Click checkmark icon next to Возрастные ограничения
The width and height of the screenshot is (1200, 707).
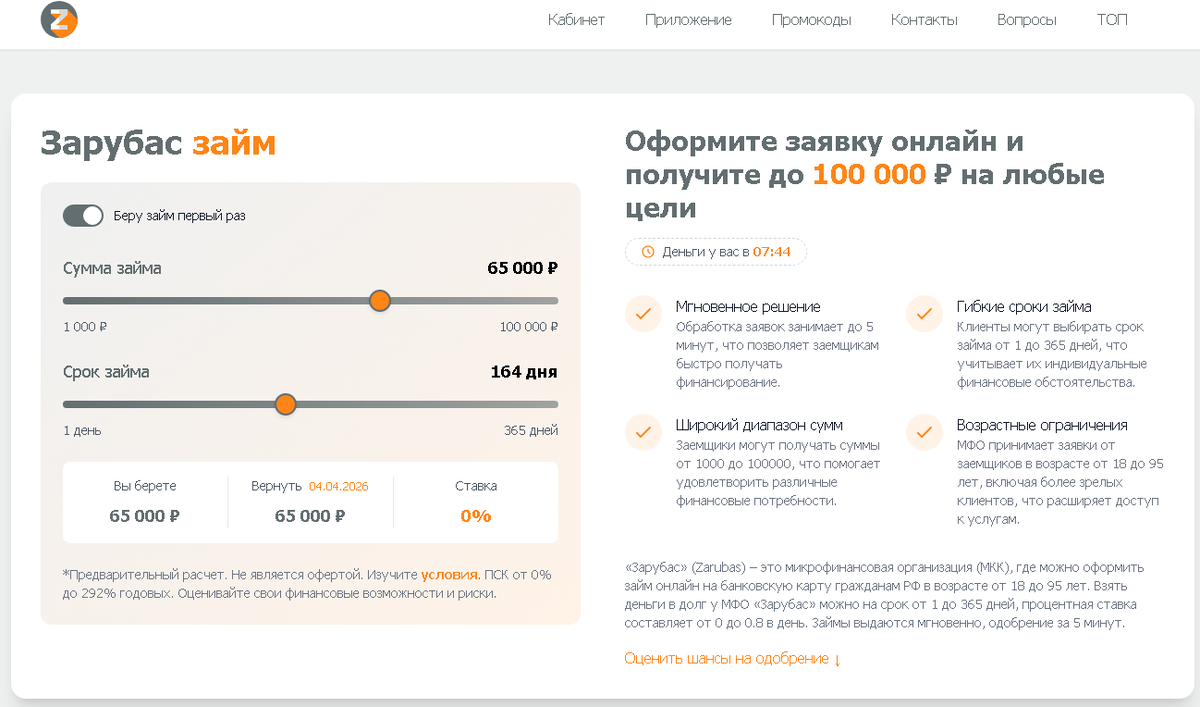(x=924, y=431)
